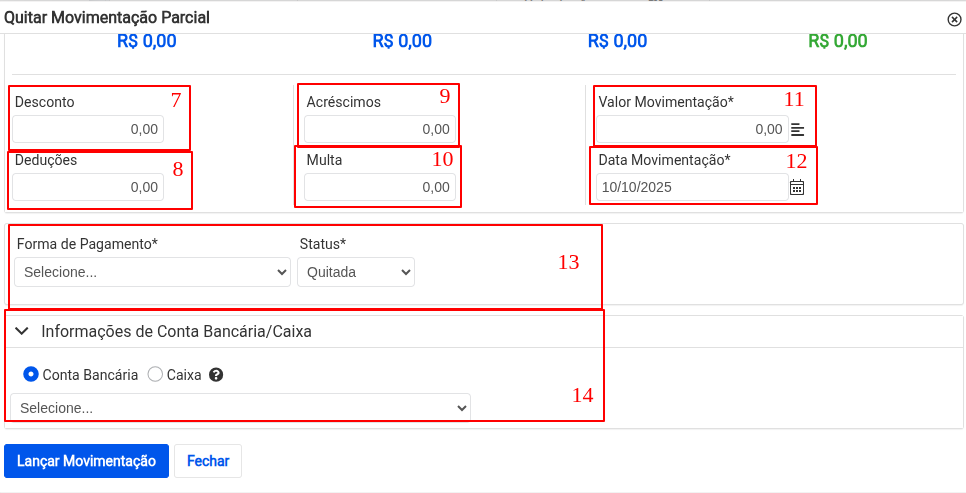The image size is (966, 493).
Task: Open the calendar picker for Data Movimentação
Action: point(797,187)
